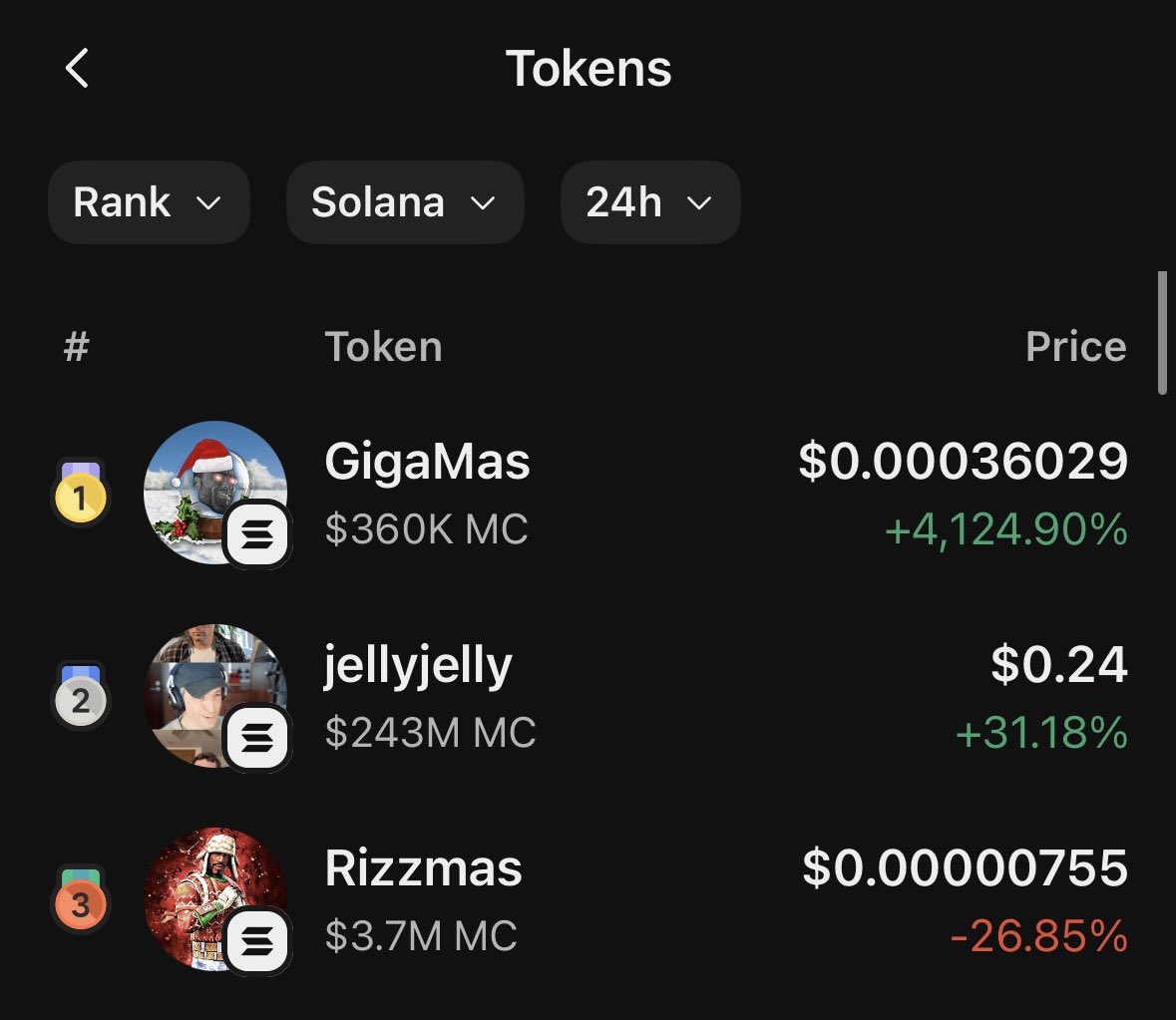1176x1020 pixels.
Task: Expand the Rank sort dropdown
Action: 148,202
